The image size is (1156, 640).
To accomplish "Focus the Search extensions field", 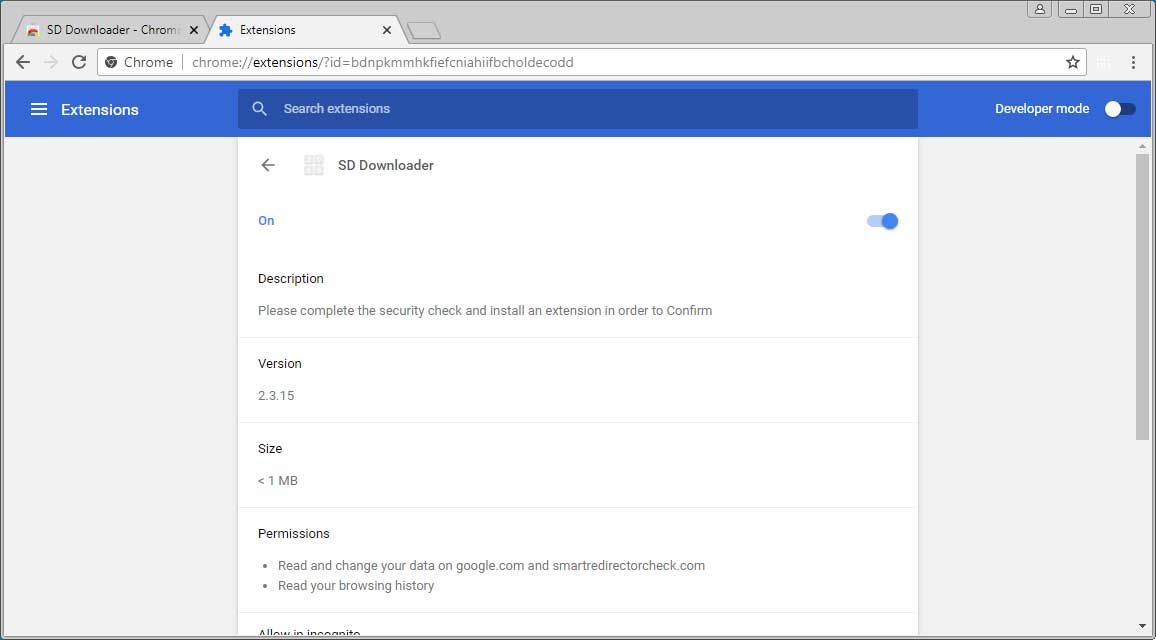I will 577,108.
